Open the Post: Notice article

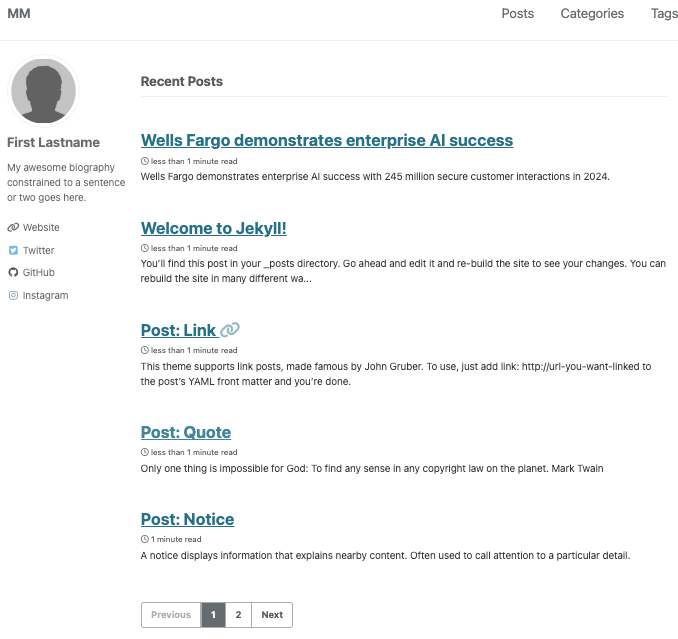(x=187, y=519)
